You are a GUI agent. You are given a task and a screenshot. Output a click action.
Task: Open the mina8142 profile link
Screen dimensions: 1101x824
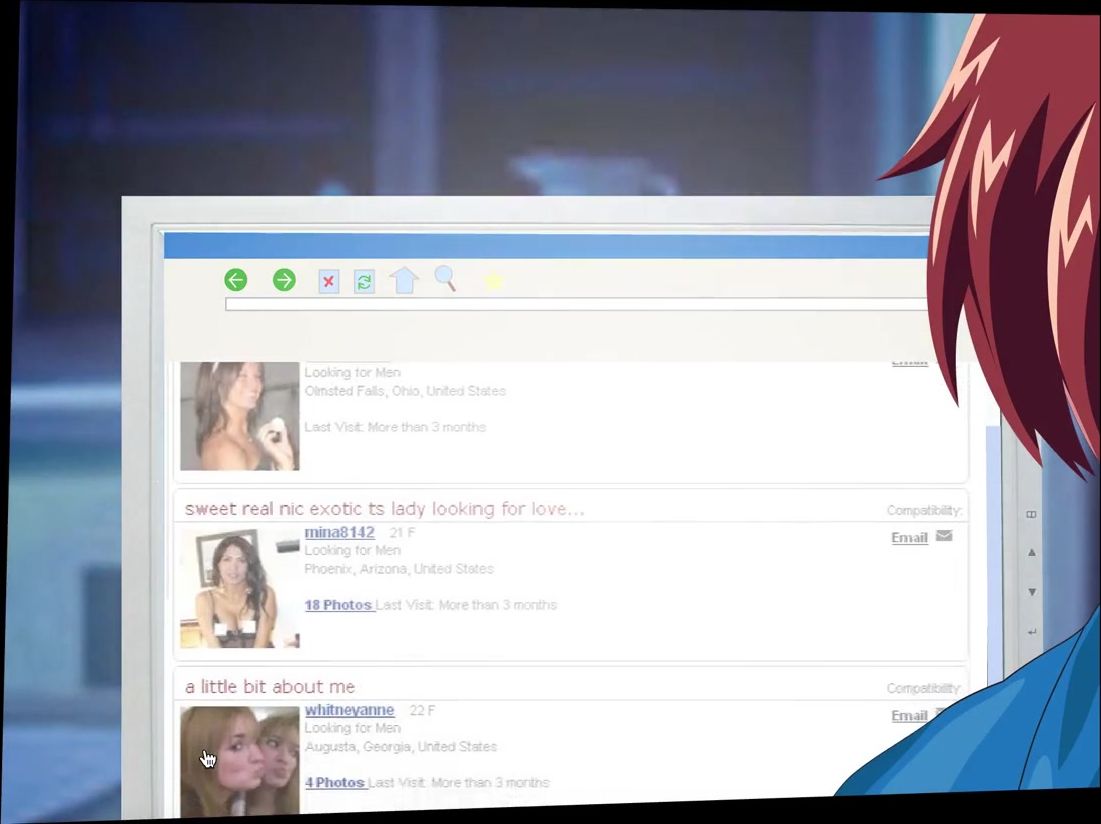coord(340,533)
